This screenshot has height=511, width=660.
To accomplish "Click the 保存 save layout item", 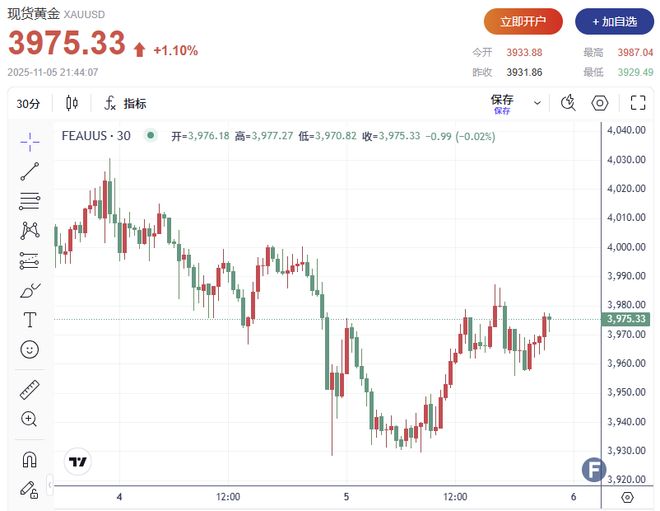I will tap(501, 103).
